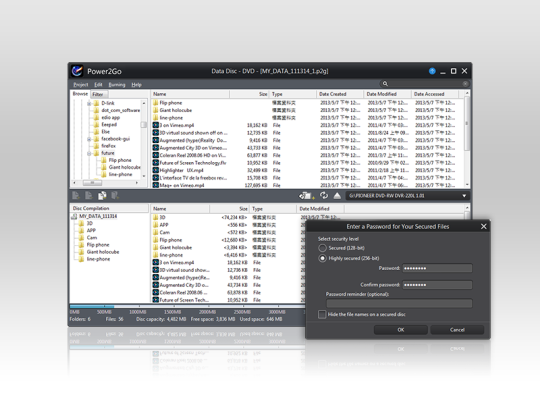
Task: Select dot_com_software folder in the tree
Action: click(x=121, y=110)
